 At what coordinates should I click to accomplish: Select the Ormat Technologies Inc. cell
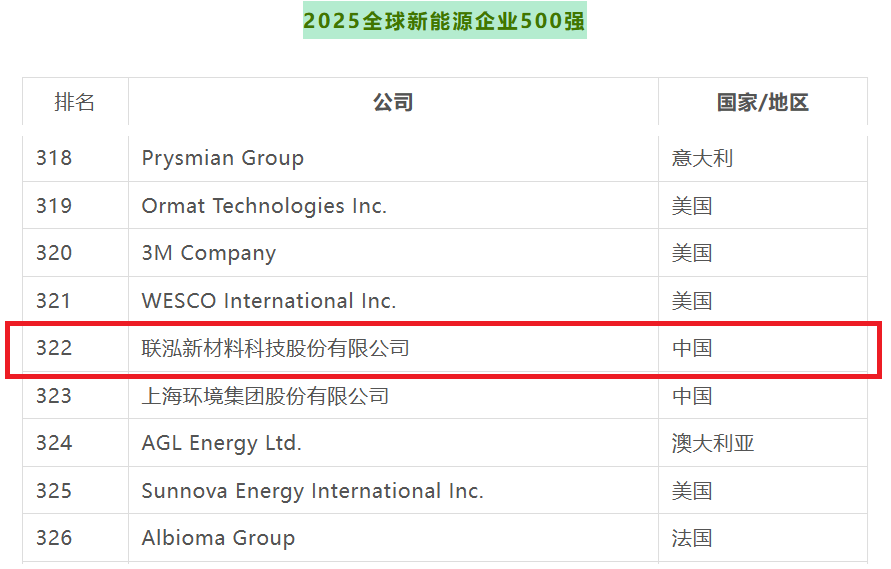pos(264,206)
